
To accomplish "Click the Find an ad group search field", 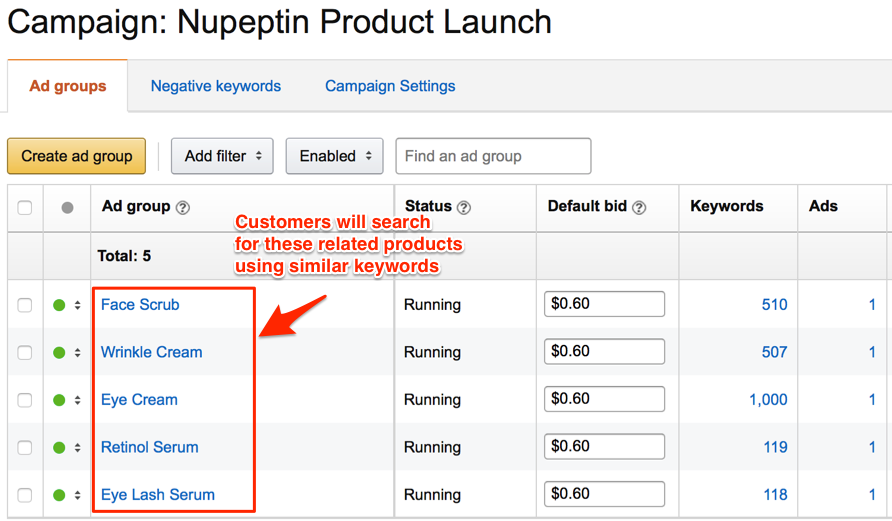I will click(x=493, y=156).
